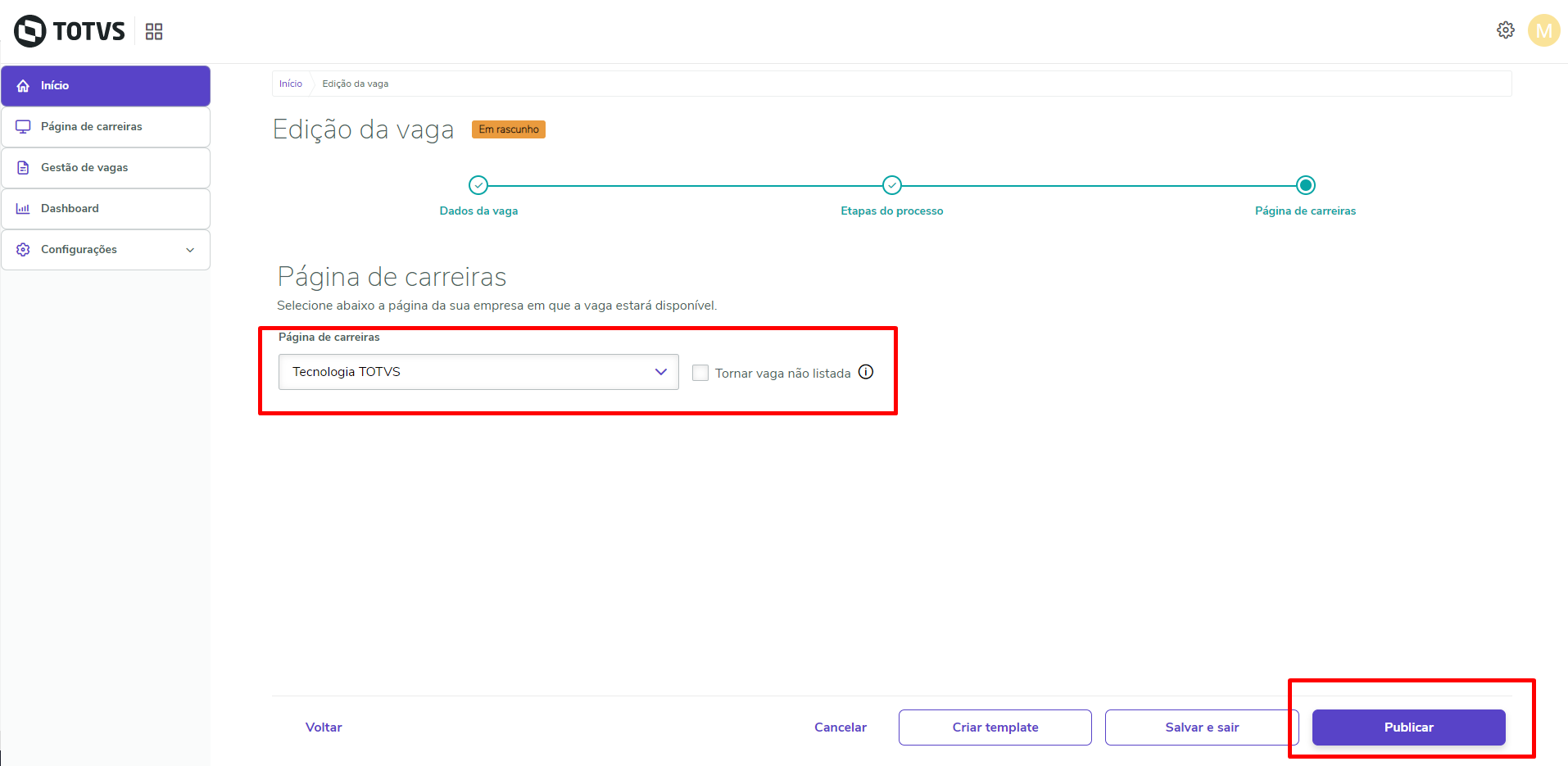Click the Voltar link
Screen dimensions: 1568x766
[x=324, y=727]
